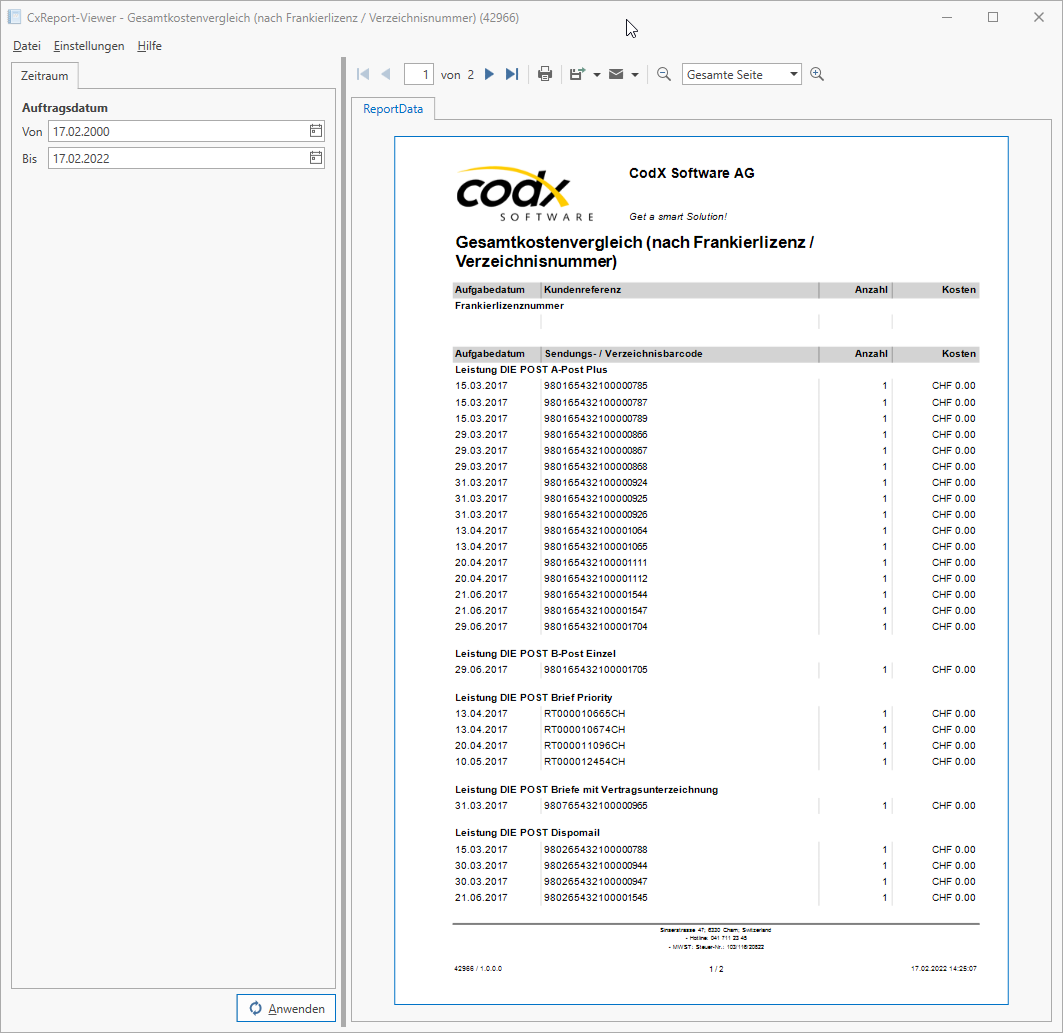Image resolution: width=1063 pixels, height=1033 pixels.
Task: Open the calendar picker for the Bis date
Action: [314, 158]
